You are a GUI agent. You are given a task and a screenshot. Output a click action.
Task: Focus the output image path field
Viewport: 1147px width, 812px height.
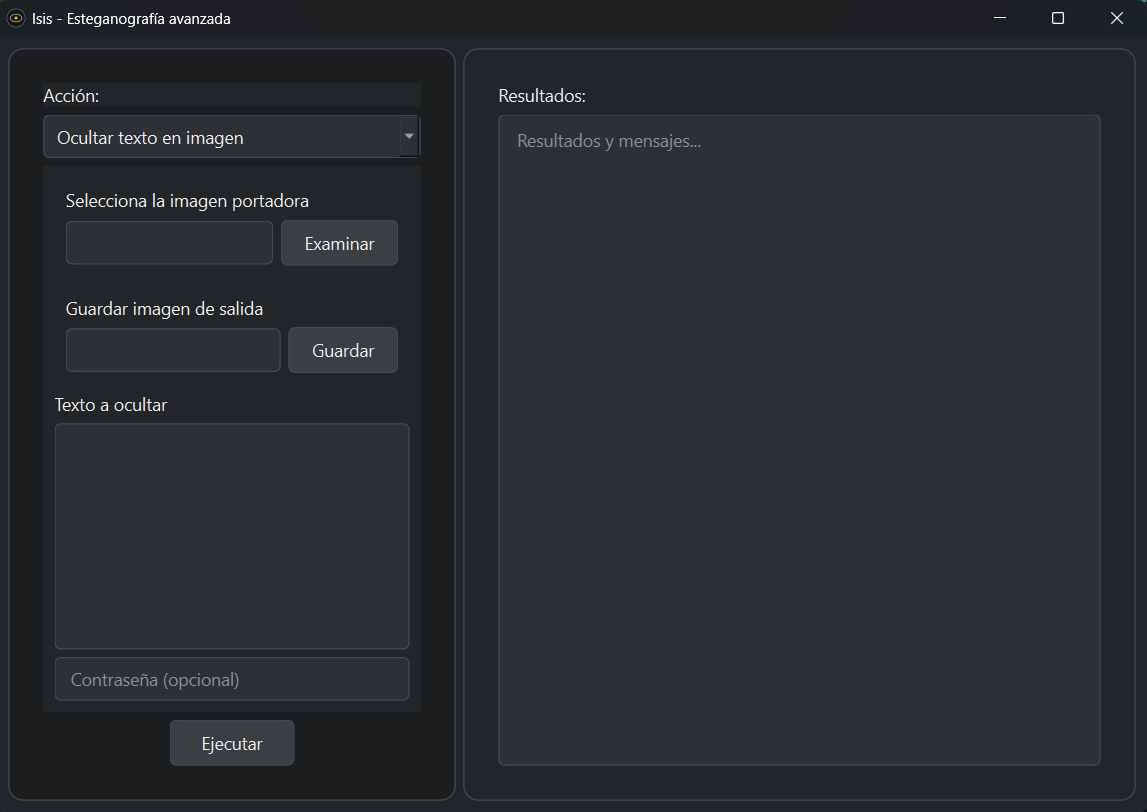(x=173, y=350)
